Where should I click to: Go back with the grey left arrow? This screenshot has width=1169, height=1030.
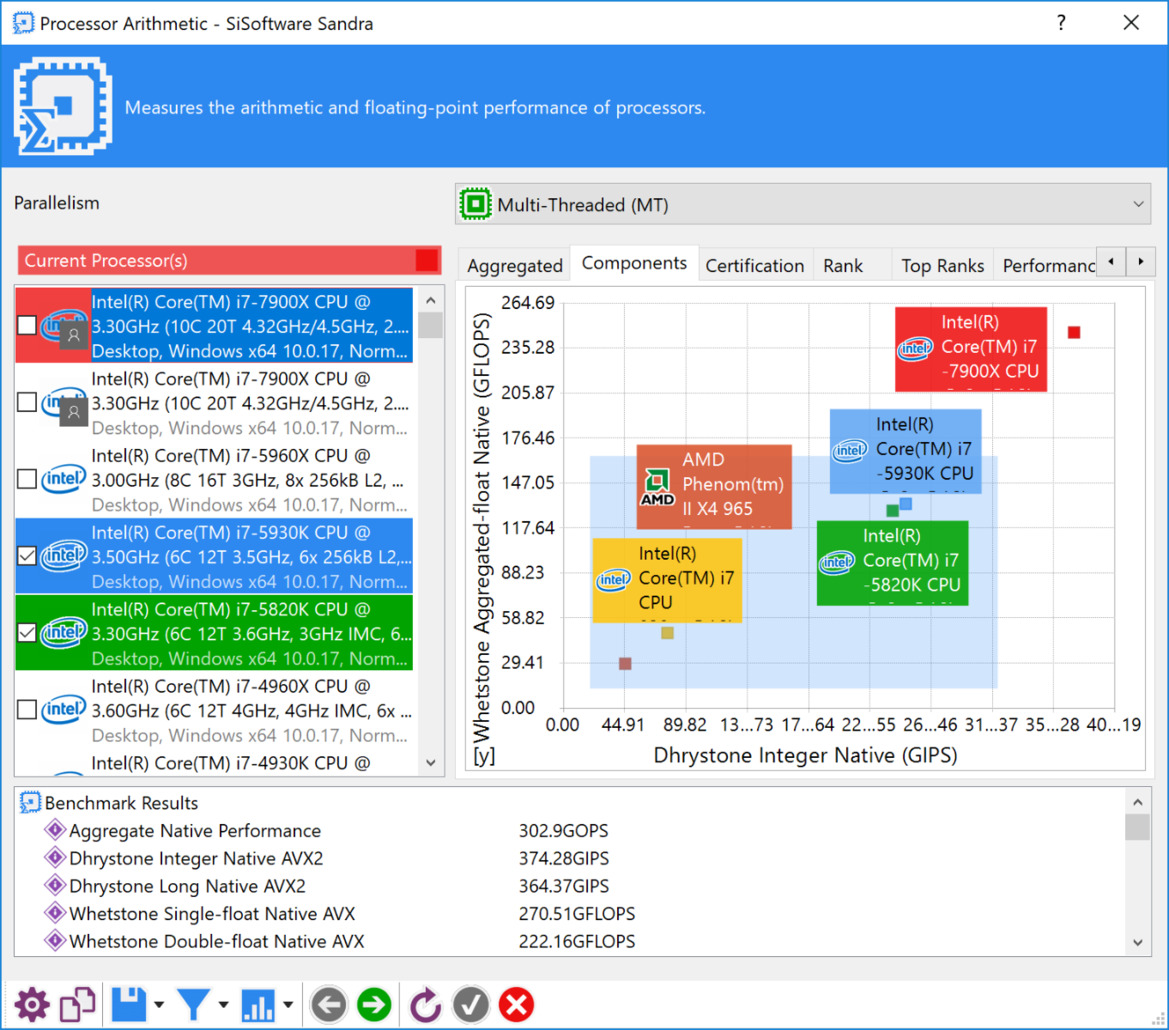pos(328,1005)
